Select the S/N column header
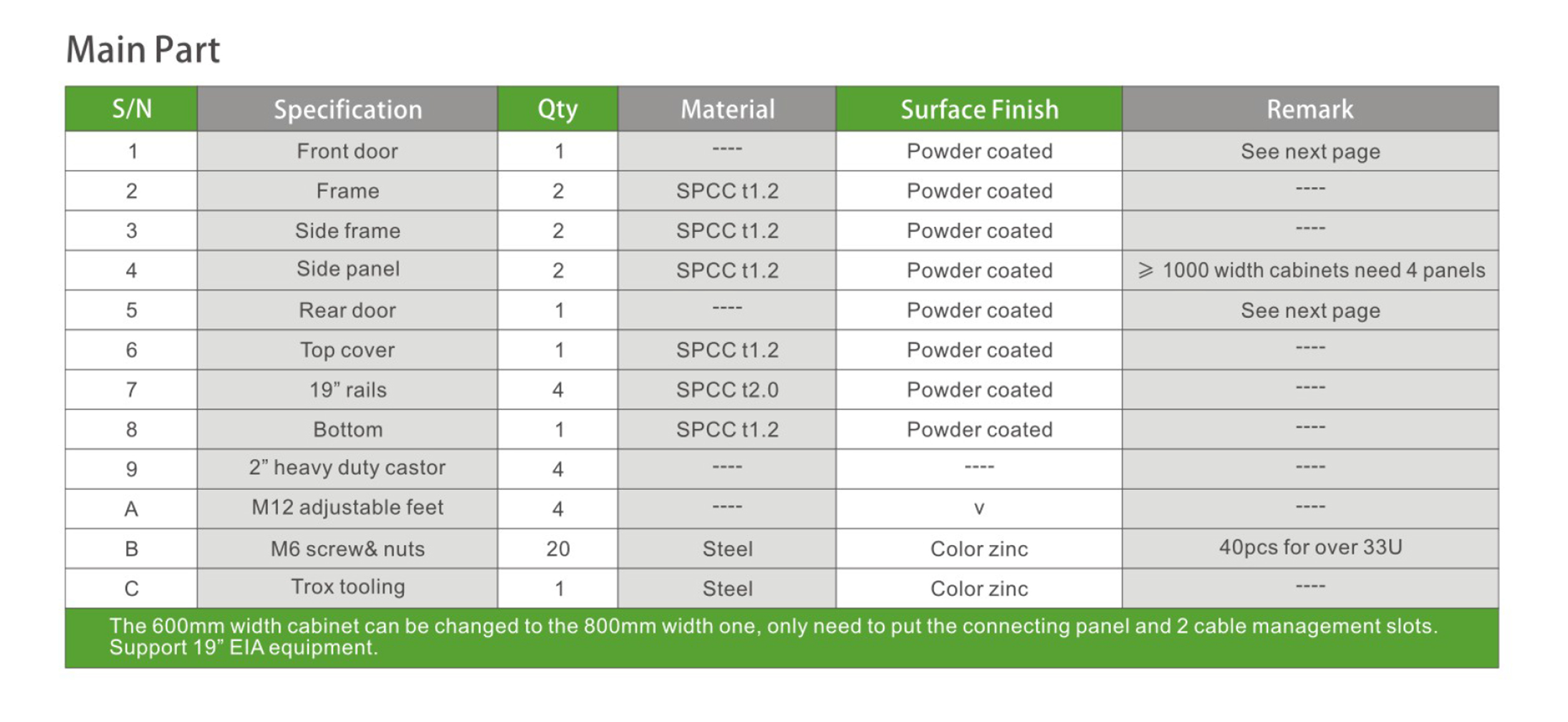The image size is (1568, 722). (x=132, y=109)
